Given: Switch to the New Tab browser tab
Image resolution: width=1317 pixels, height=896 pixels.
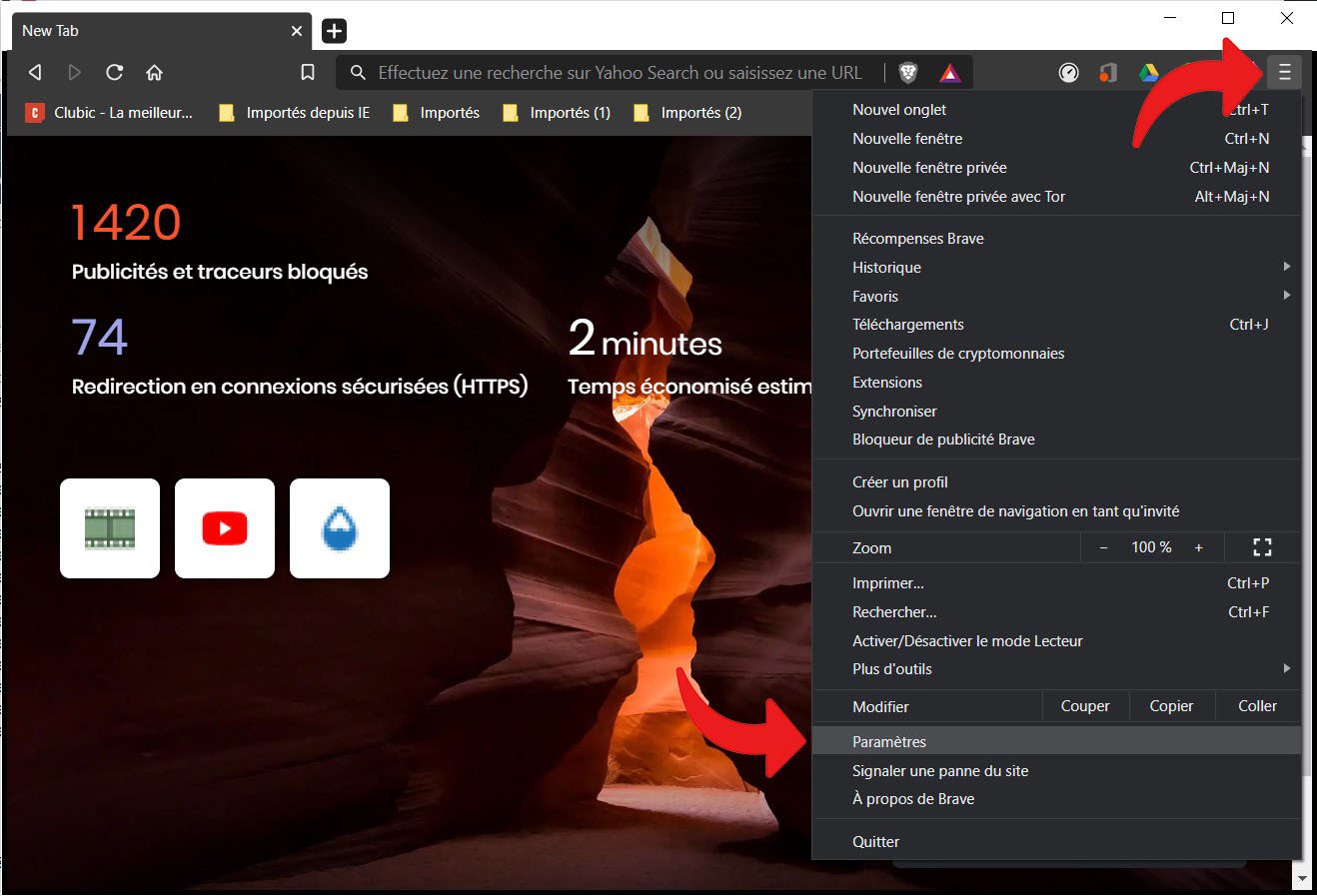Looking at the screenshot, I should coord(150,31).
